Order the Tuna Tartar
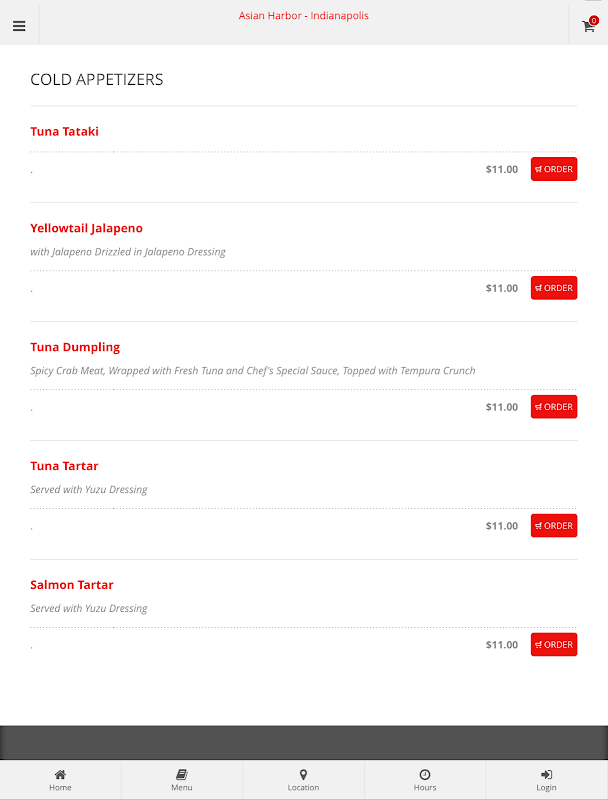 [x=554, y=526]
